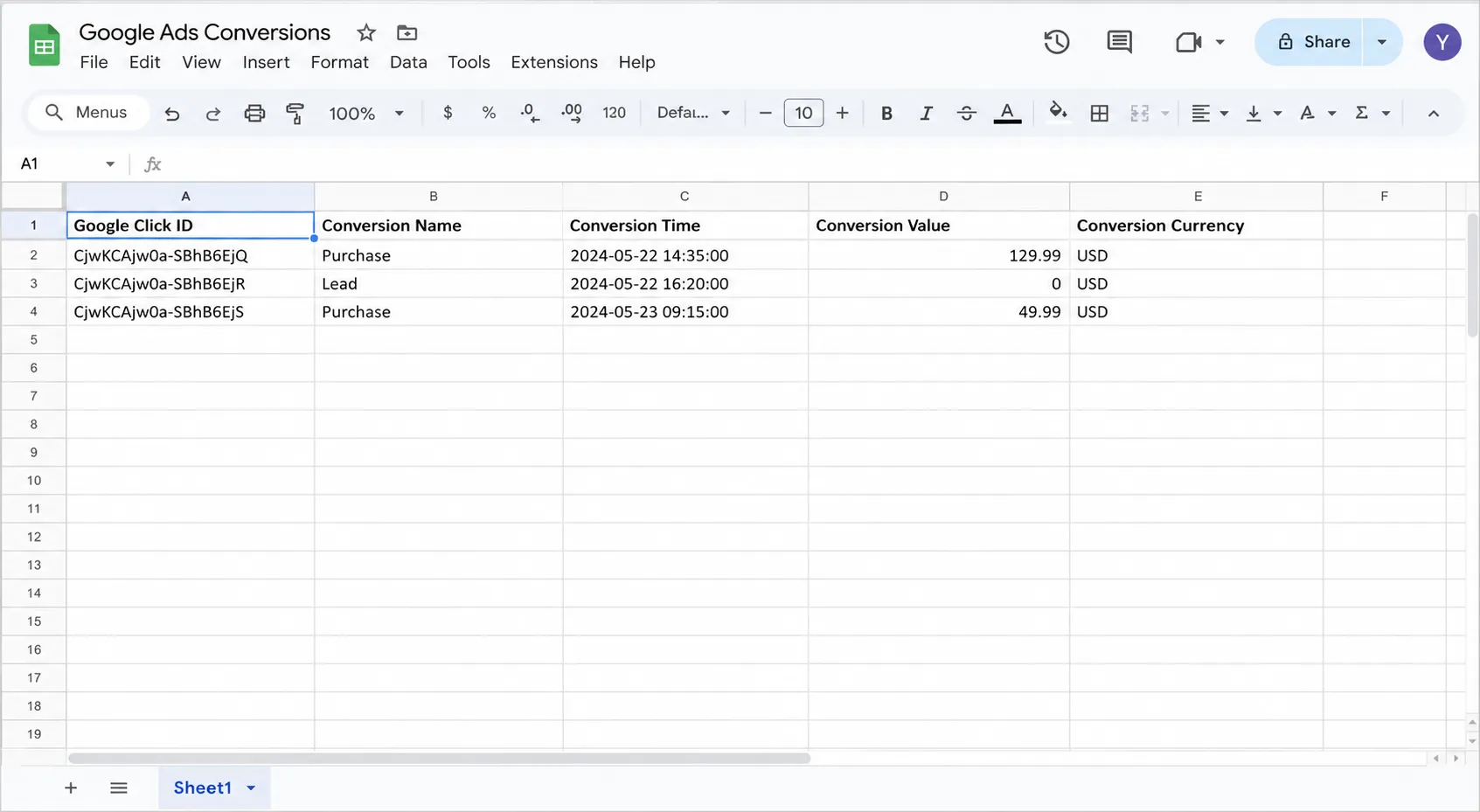Select Conversion Currency header cell

(x=1196, y=226)
